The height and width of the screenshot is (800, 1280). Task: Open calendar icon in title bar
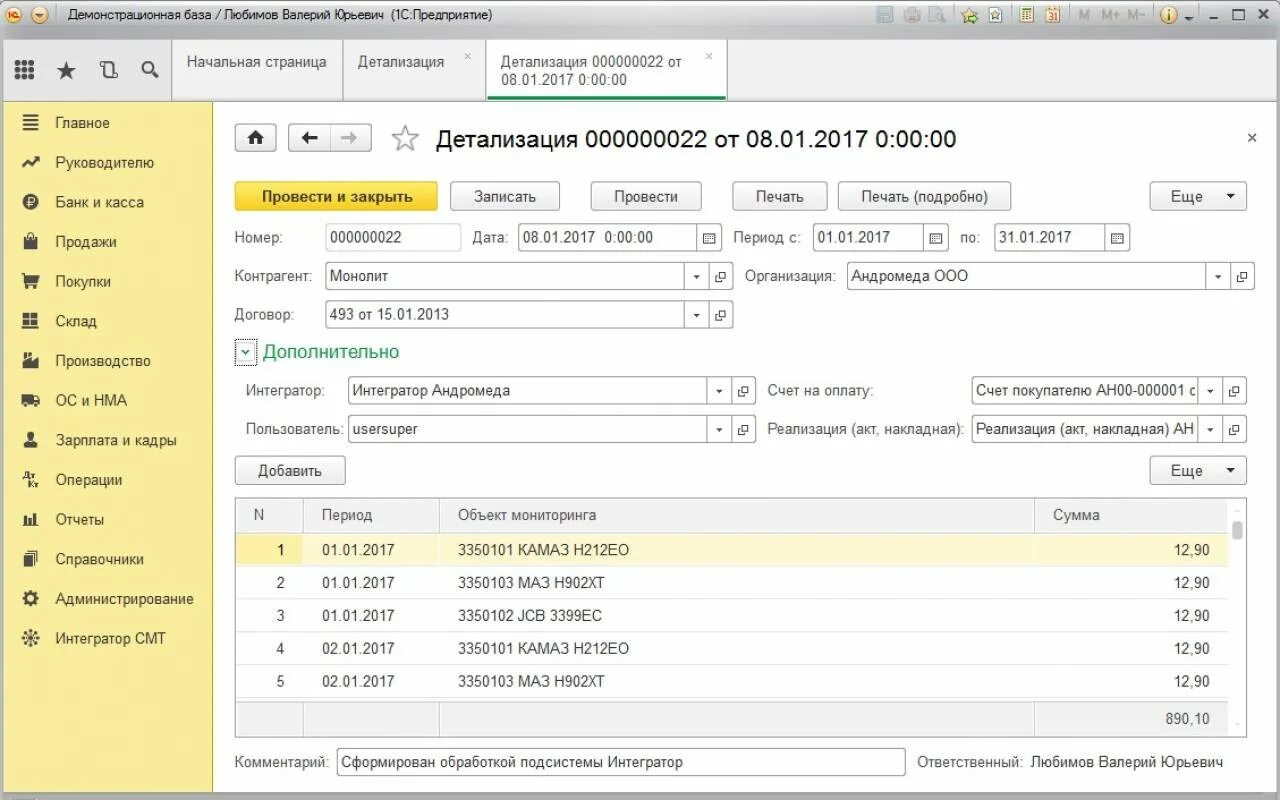click(x=1052, y=15)
